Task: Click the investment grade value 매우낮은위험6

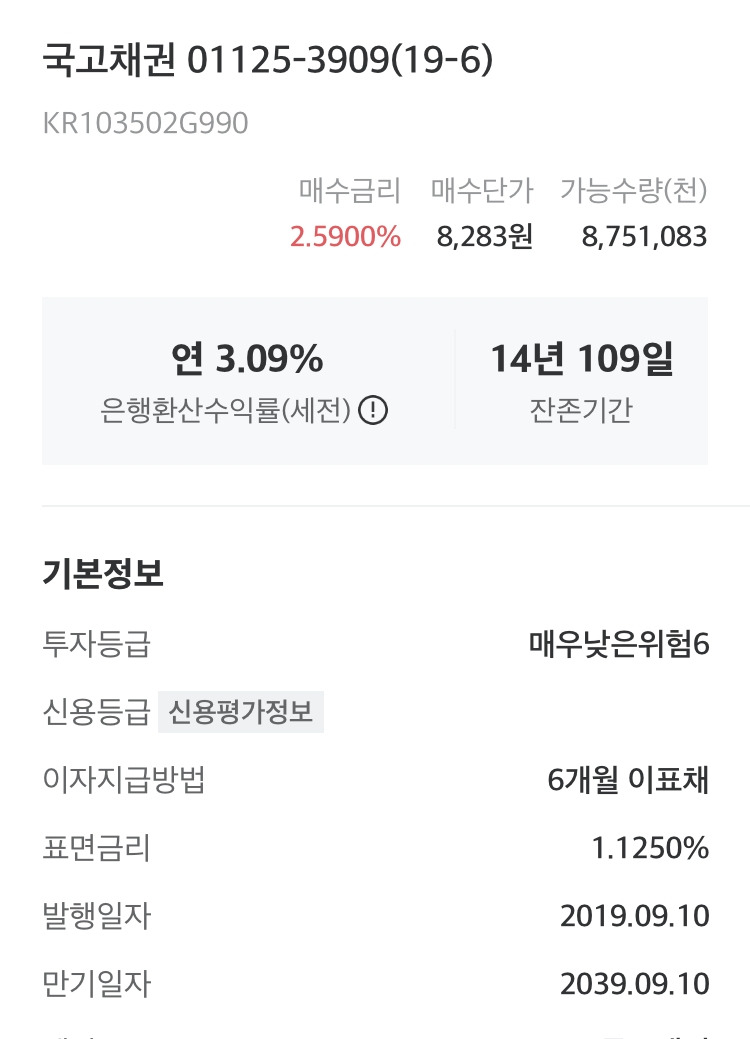Action: click(x=619, y=644)
